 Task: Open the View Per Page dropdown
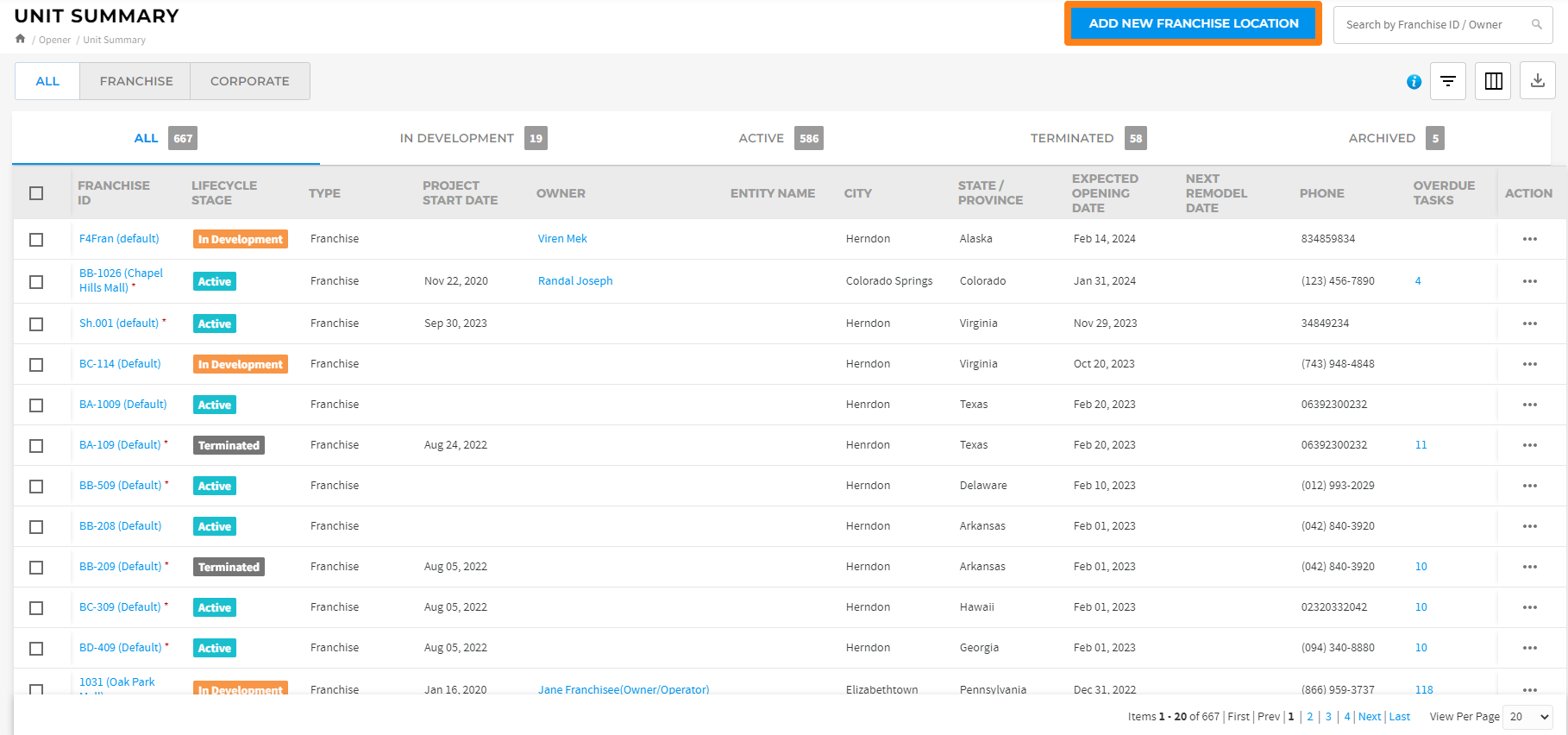[1527, 717]
